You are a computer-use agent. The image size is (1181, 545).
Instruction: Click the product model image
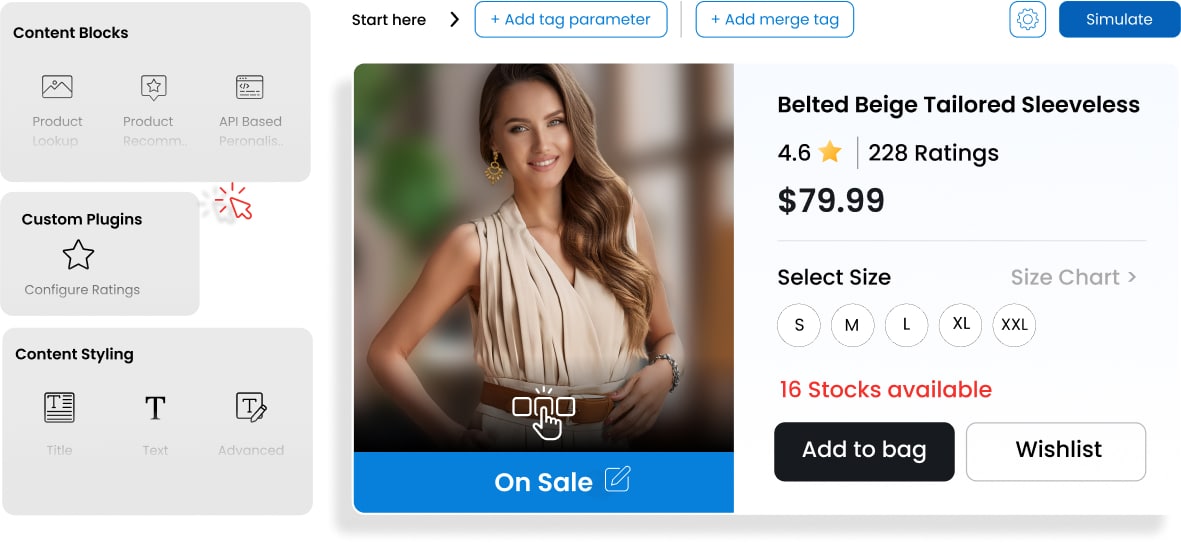point(543,250)
